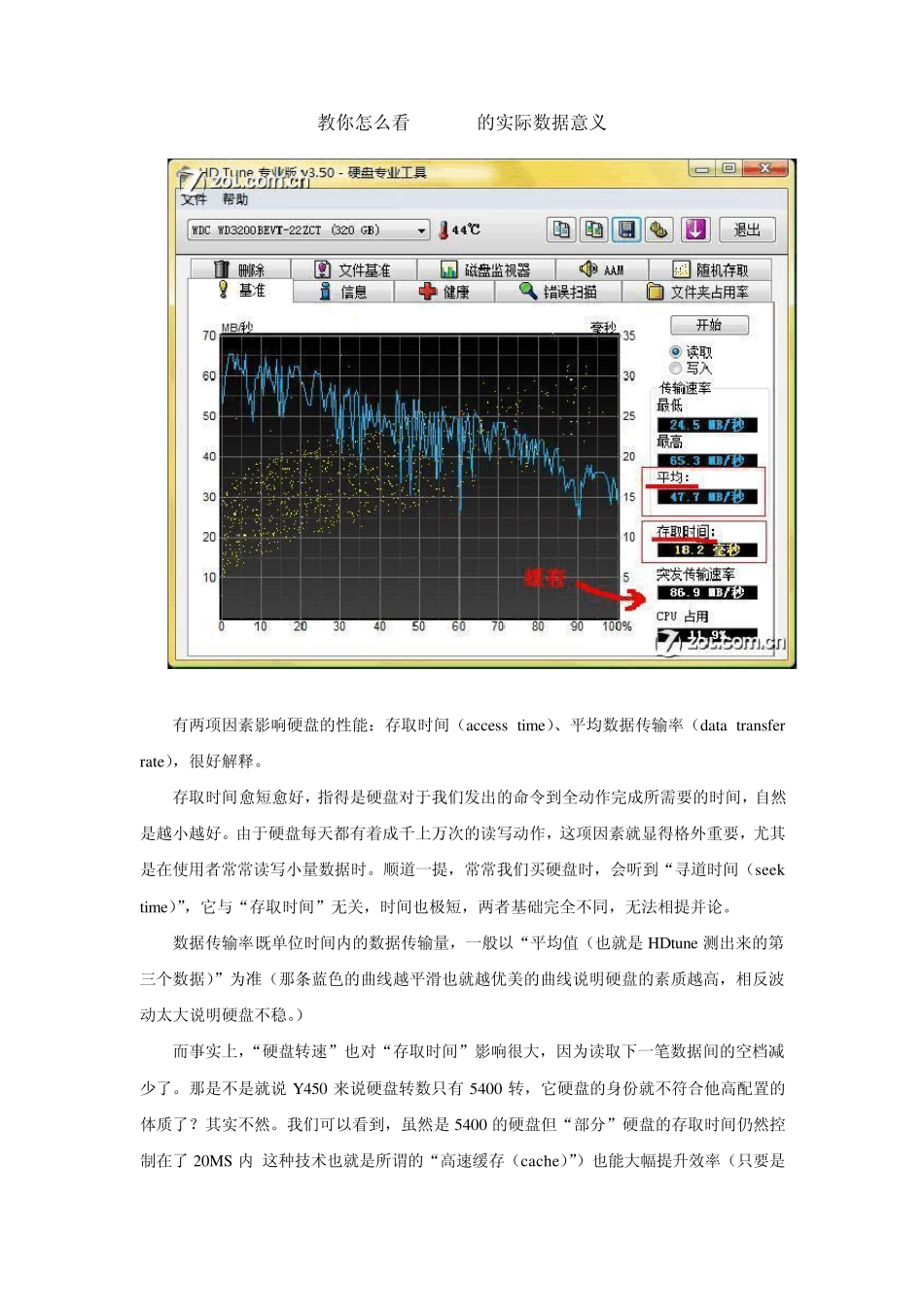Click the trash can icon on 删除 tab

tap(221, 268)
